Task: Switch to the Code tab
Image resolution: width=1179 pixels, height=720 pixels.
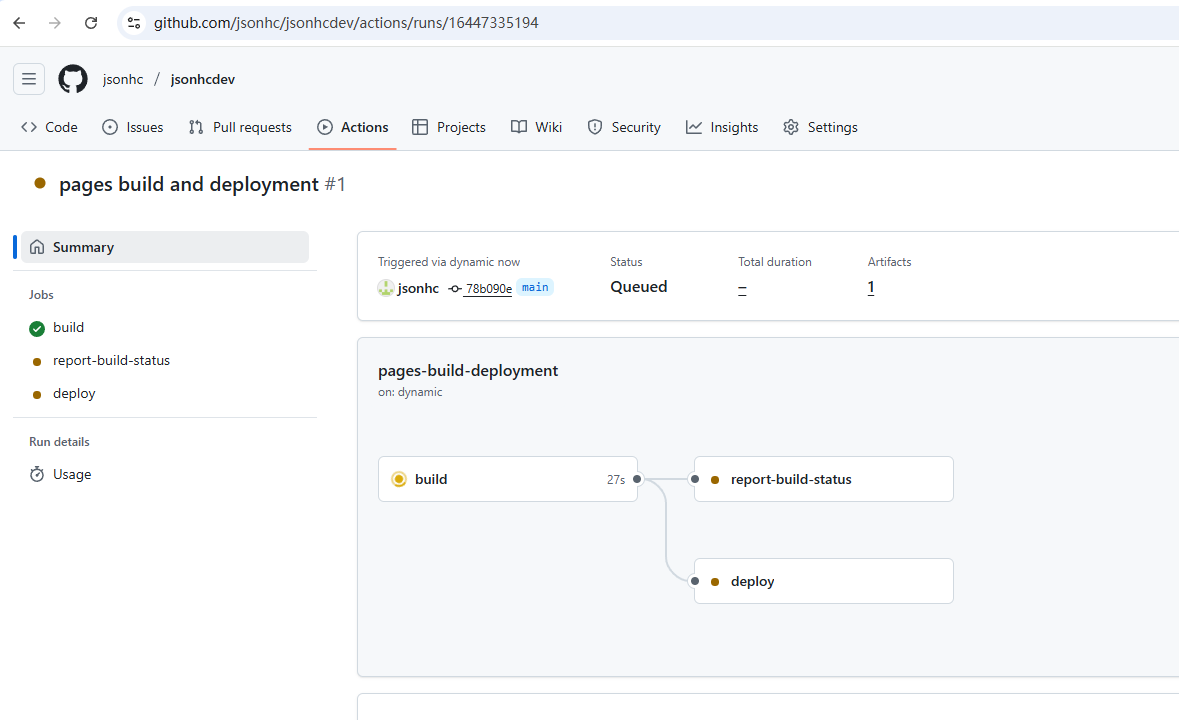Action: click(x=50, y=128)
